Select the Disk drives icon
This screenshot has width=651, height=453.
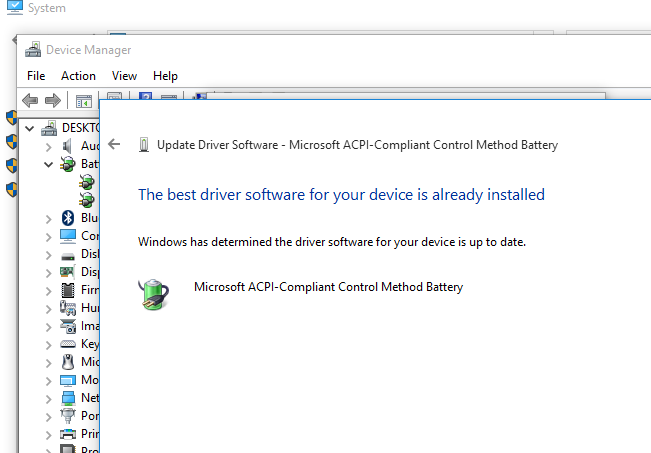click(x=68, y=256)
